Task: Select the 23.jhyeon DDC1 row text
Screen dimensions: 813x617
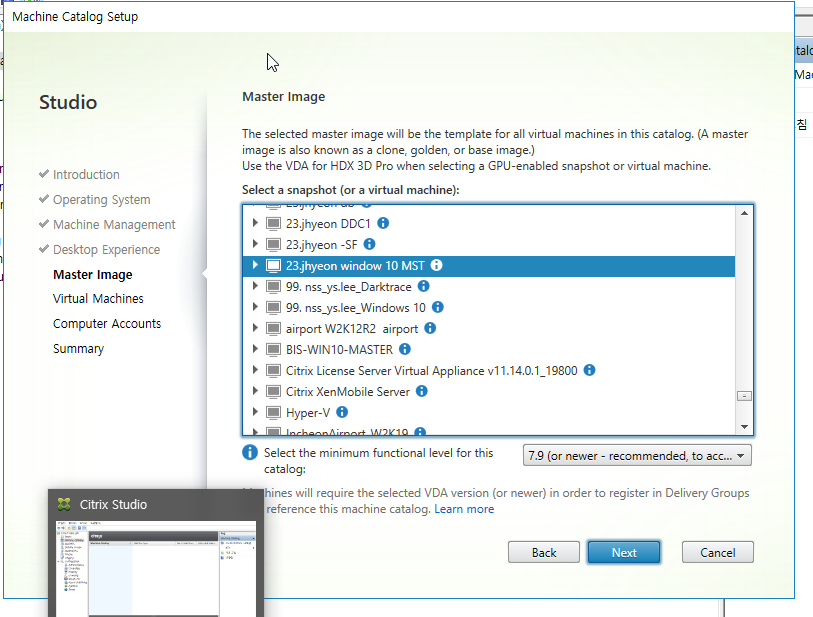Action: coord(328,223)
